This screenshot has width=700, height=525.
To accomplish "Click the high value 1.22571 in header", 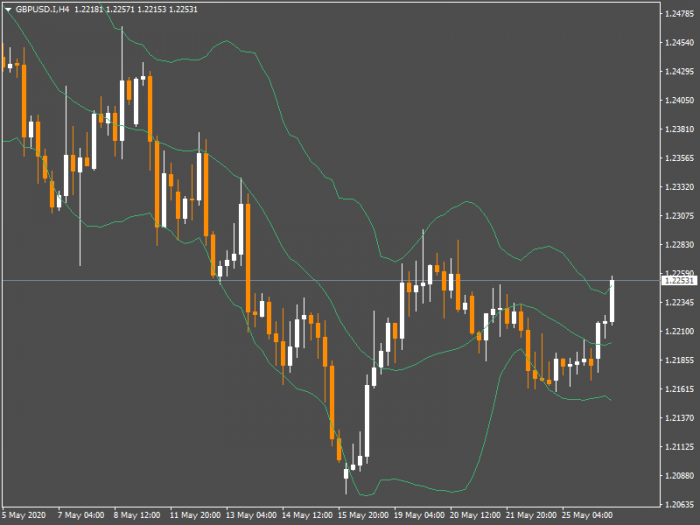I will point(120,9).
